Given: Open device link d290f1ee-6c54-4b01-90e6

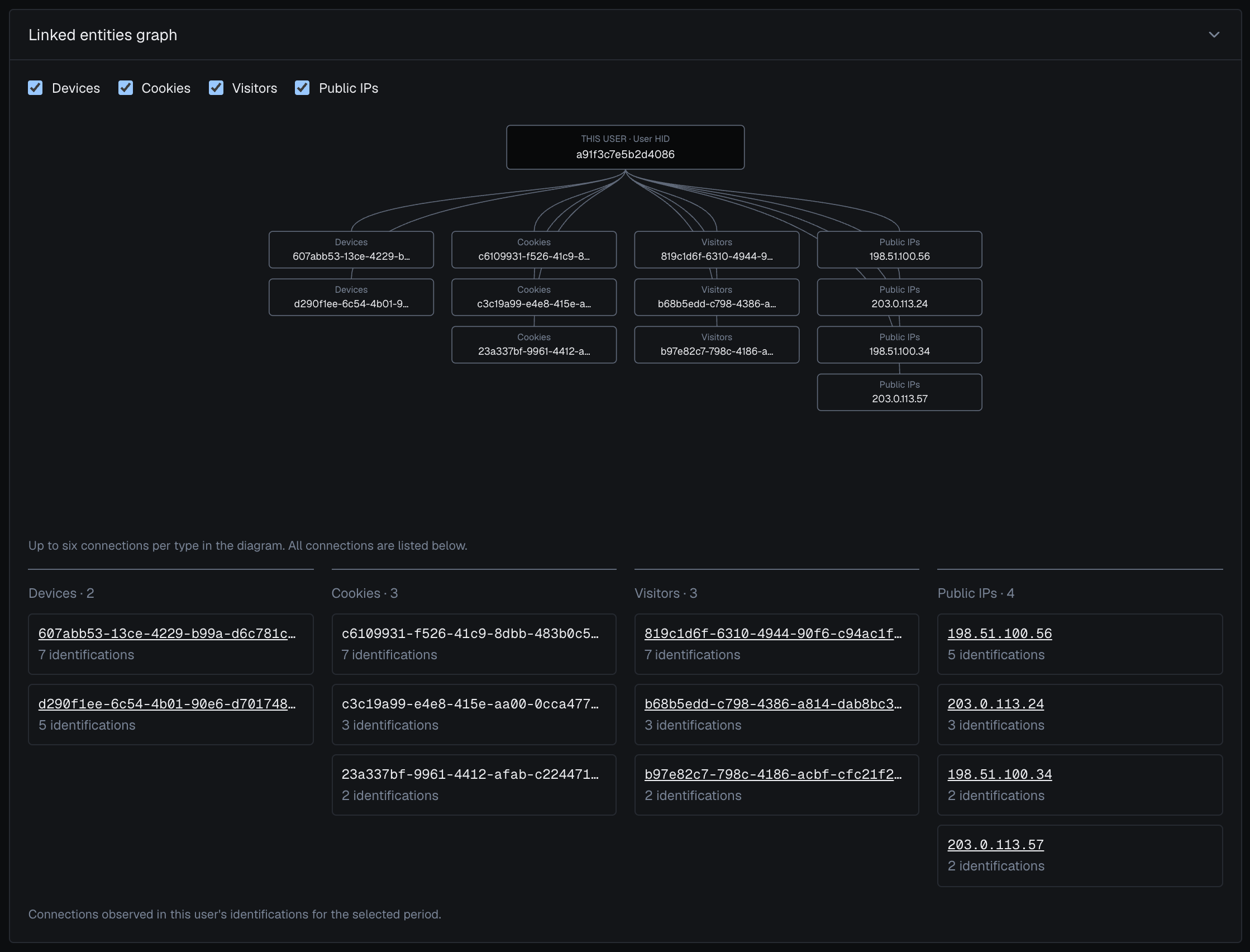Looking at the screenshot, I should (x=167, y=704).
